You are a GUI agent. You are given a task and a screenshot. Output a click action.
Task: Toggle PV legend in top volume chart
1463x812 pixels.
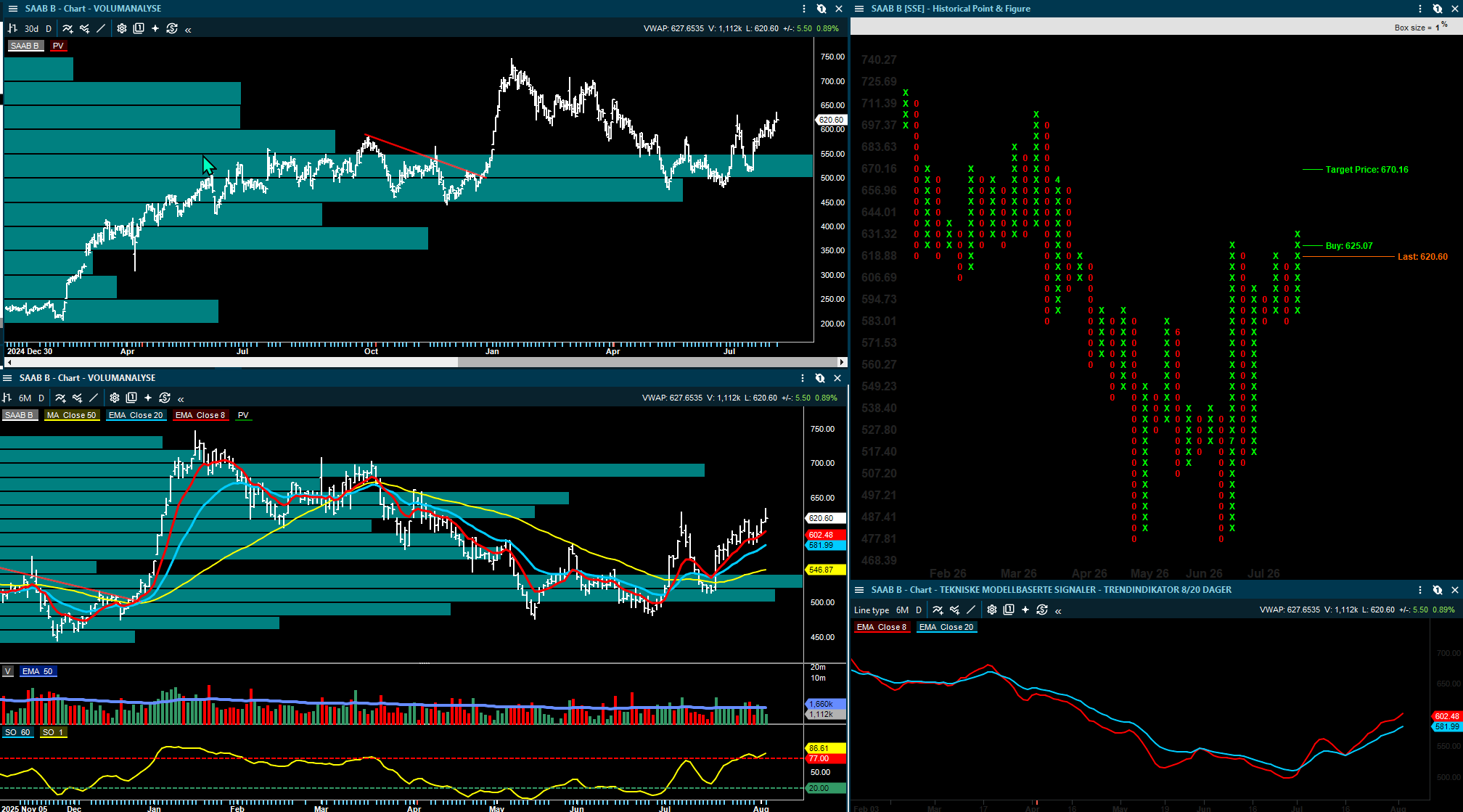tap(58, 46)
